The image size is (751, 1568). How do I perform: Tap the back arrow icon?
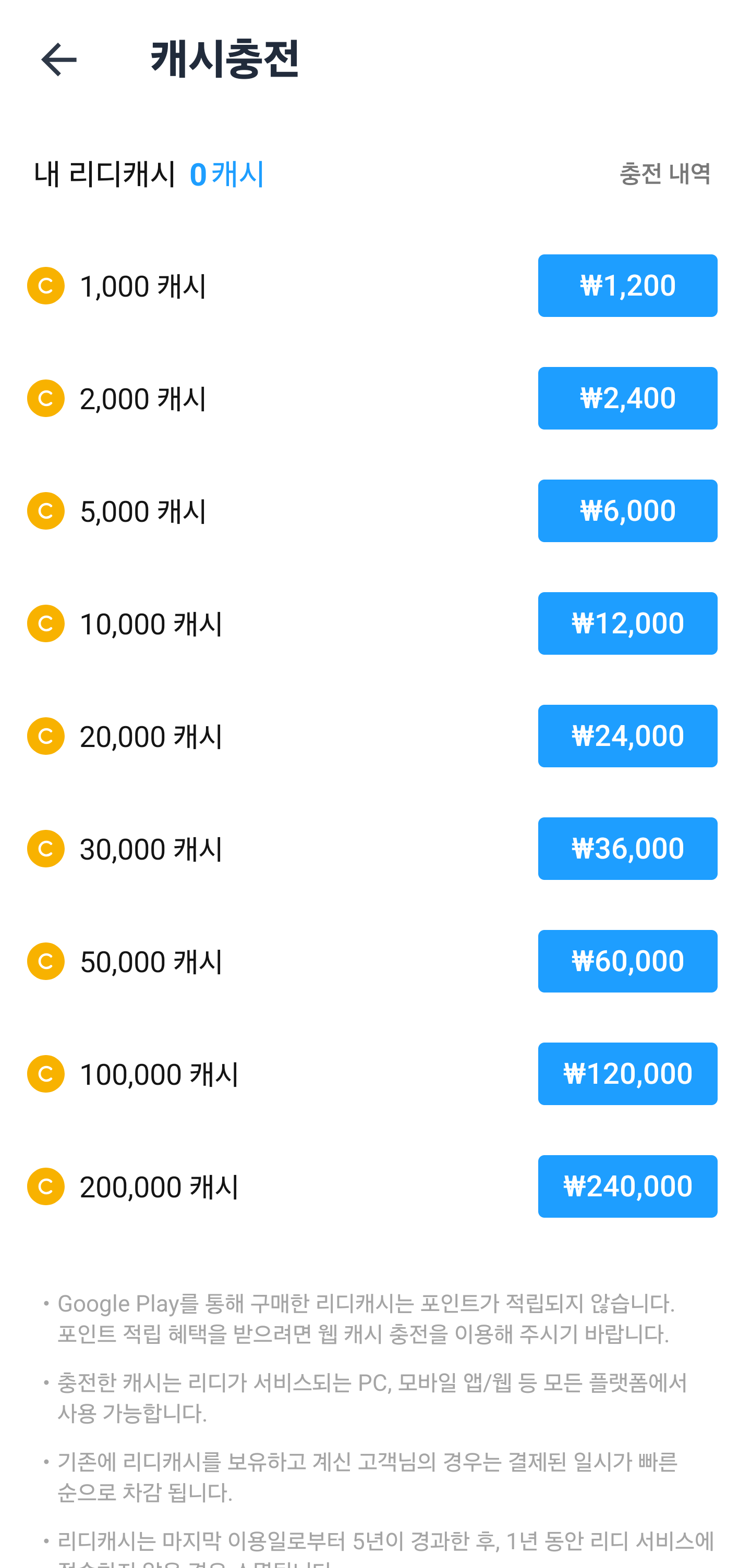coord(58,59)
